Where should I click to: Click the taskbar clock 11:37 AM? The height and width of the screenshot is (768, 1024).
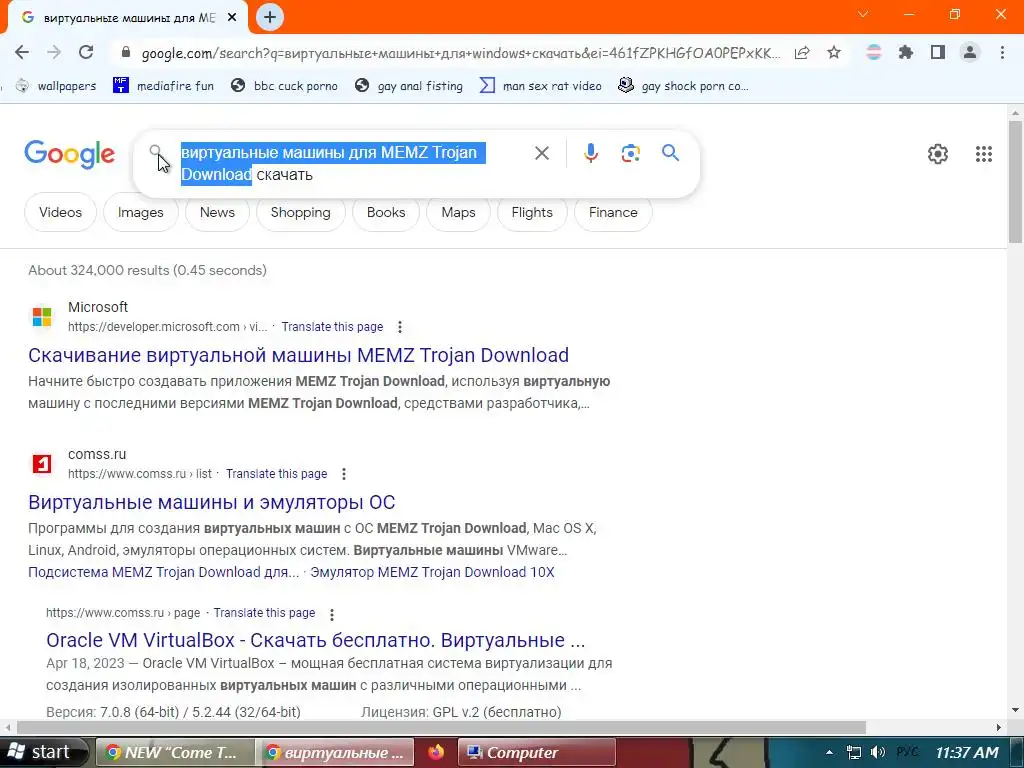pos(967,753)
